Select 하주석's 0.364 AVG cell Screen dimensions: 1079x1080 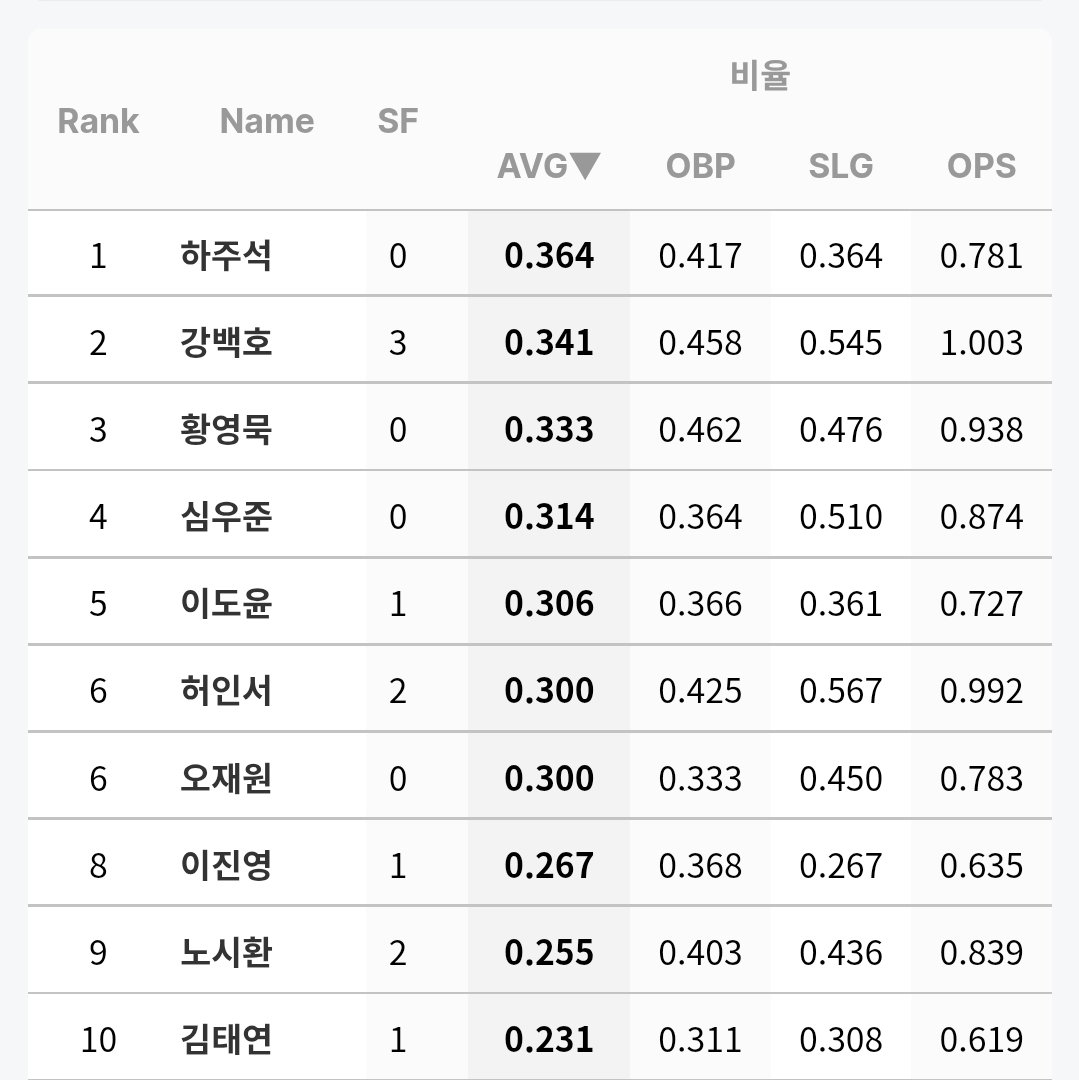coord(549,256)
